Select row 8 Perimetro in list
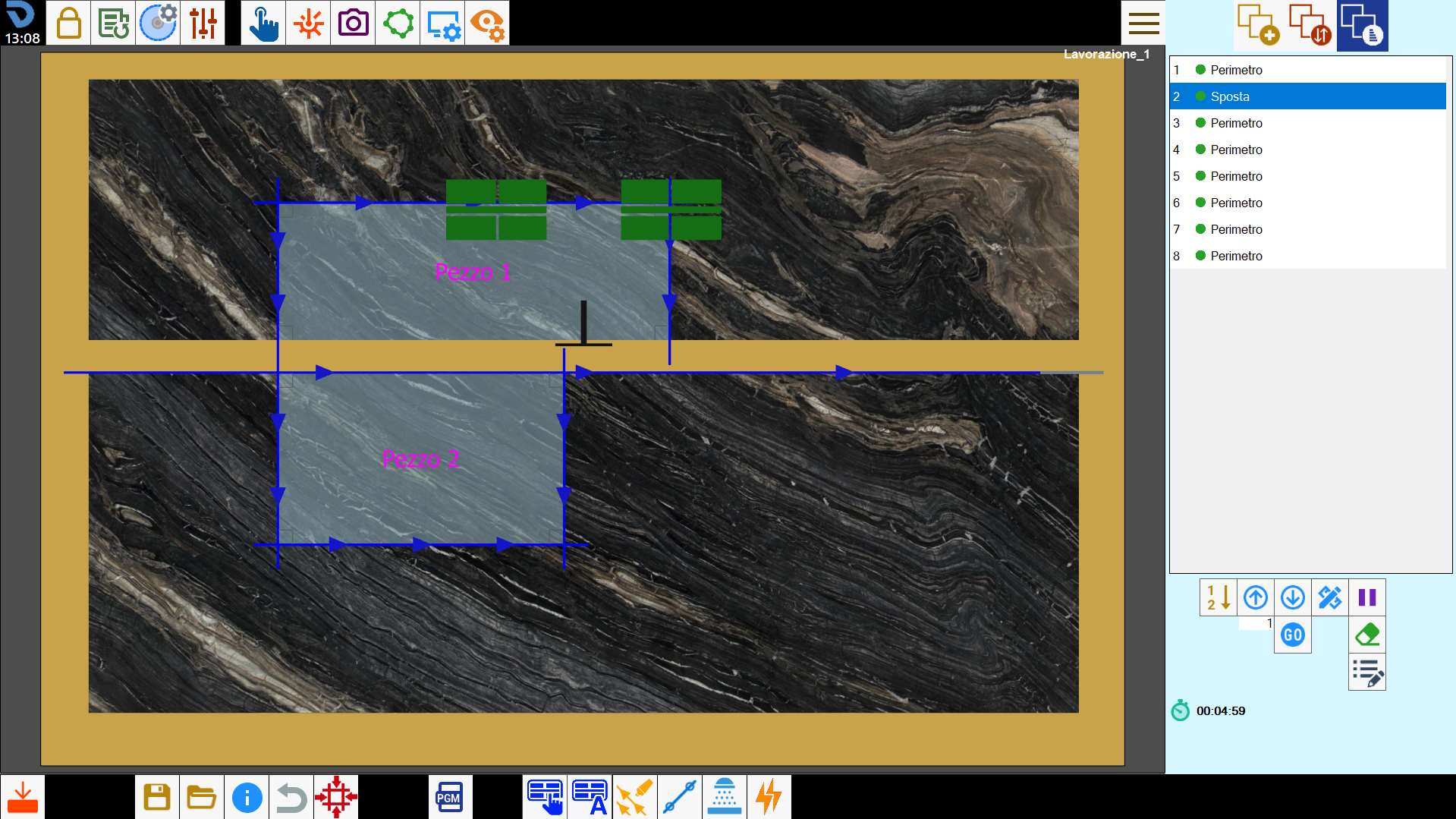 (1308, 256)
